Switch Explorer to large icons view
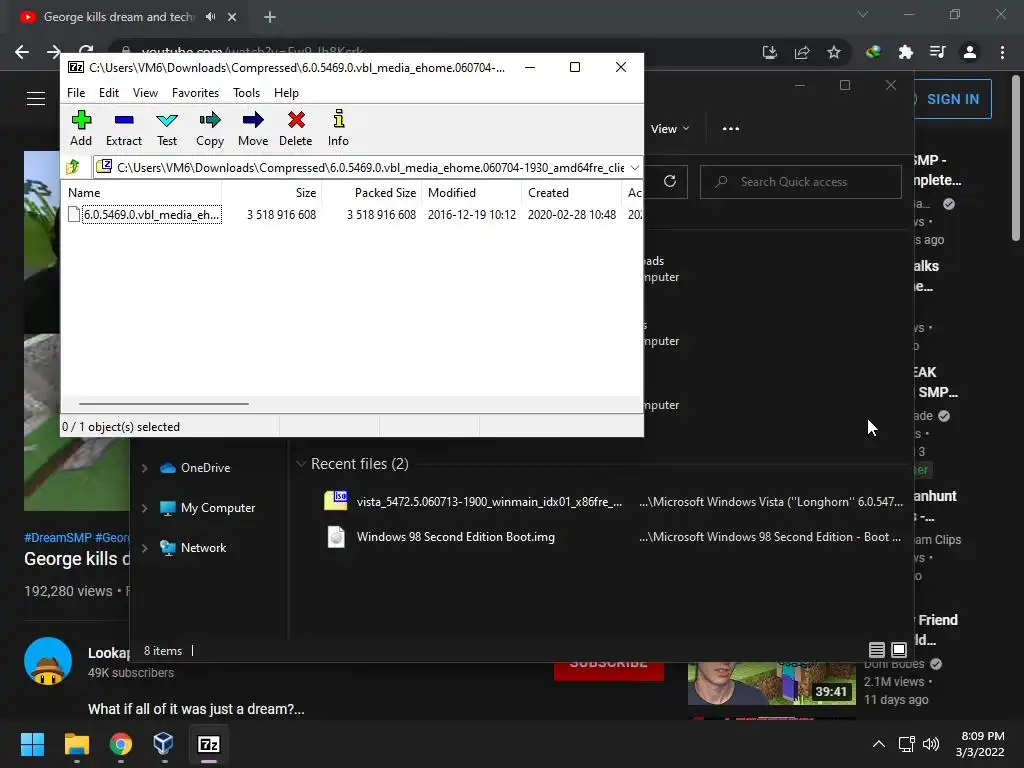Image resolution: width=1024 pixels, height=768 pixels. tap(899, 650)
